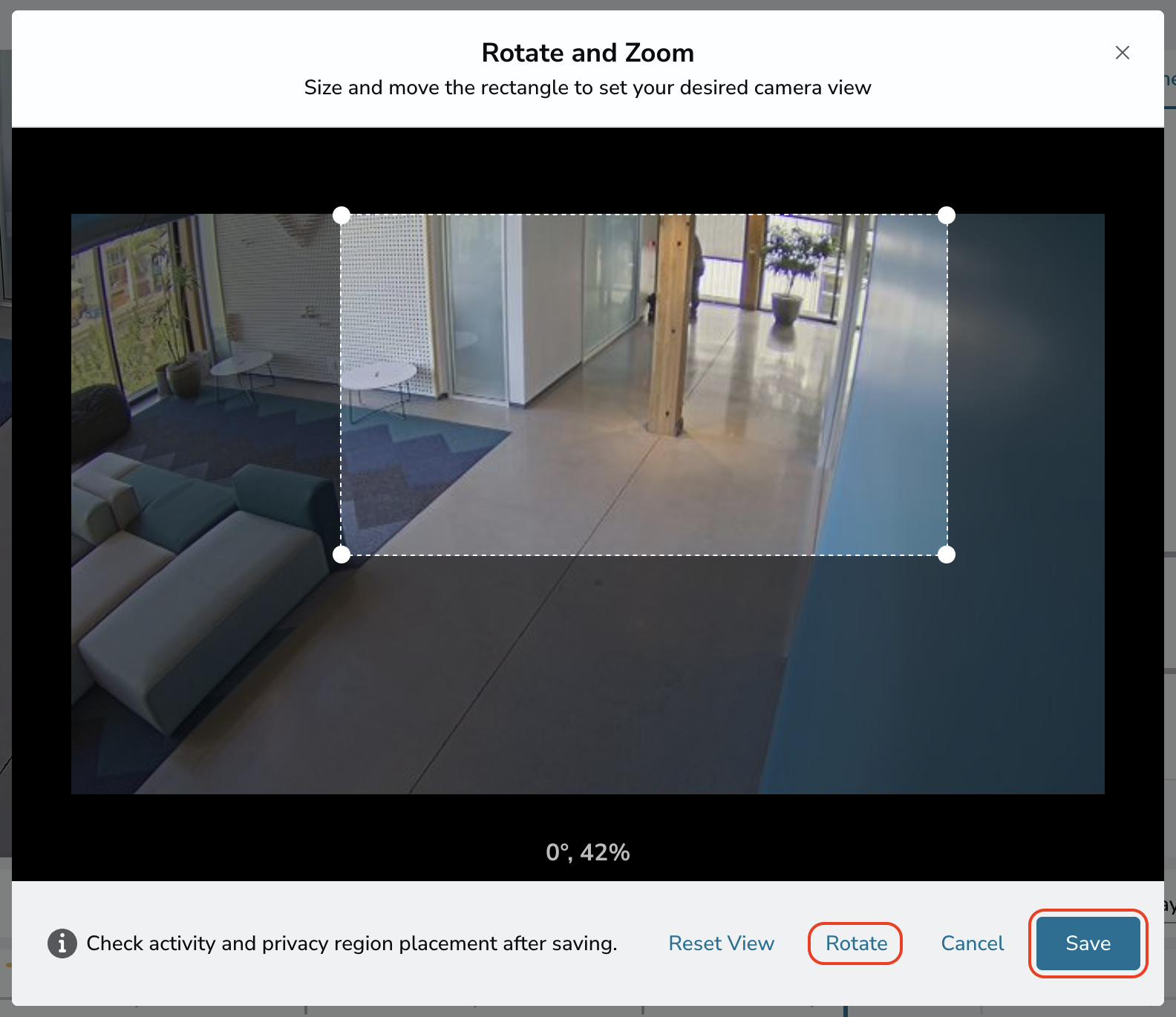Click the left dashed edge of the rectangle

342,385
